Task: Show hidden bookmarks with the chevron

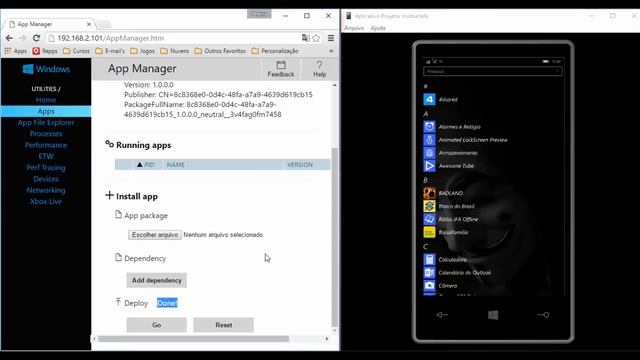Action: 331,51
